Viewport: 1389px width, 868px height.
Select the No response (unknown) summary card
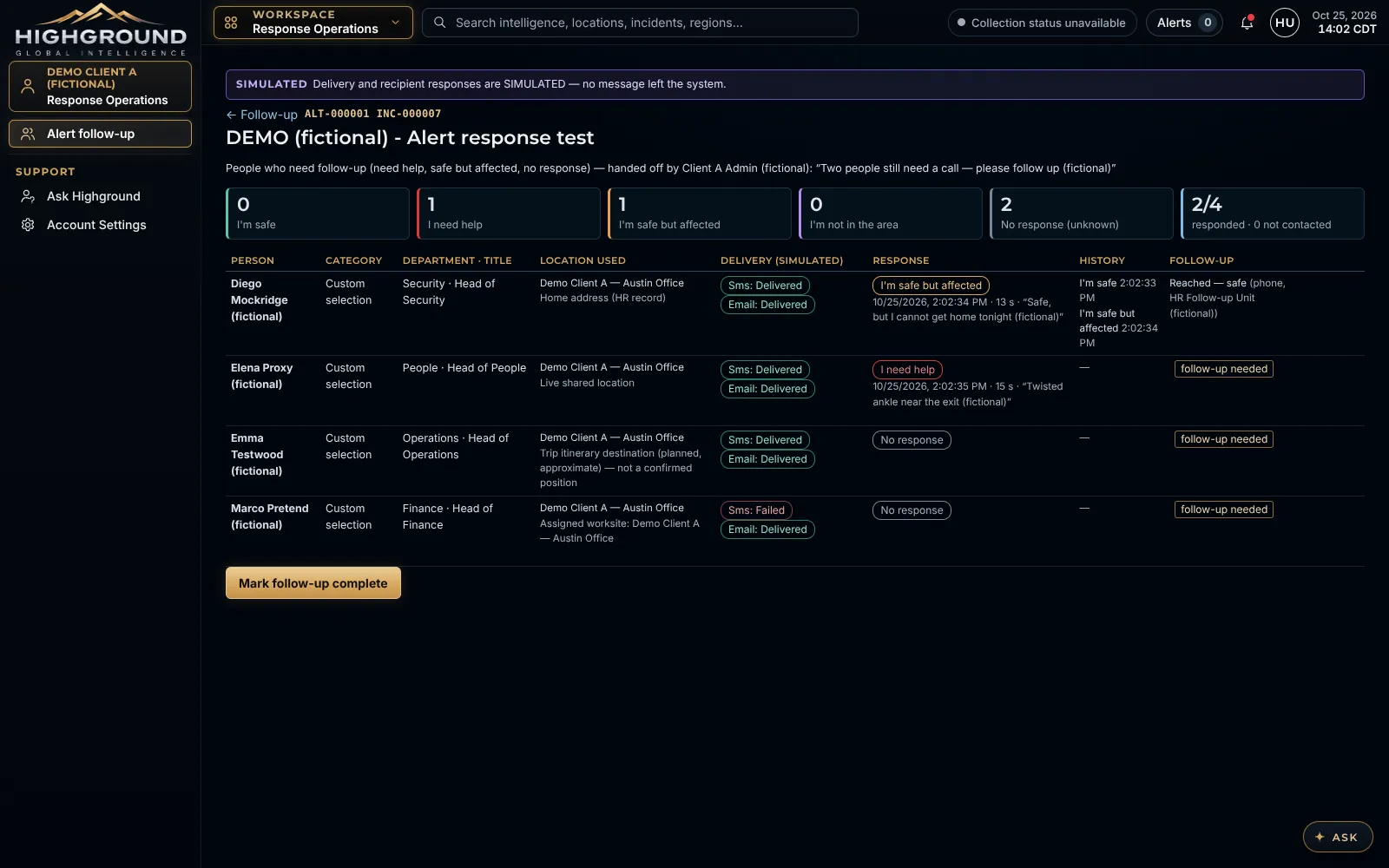tap(1082, 214)
